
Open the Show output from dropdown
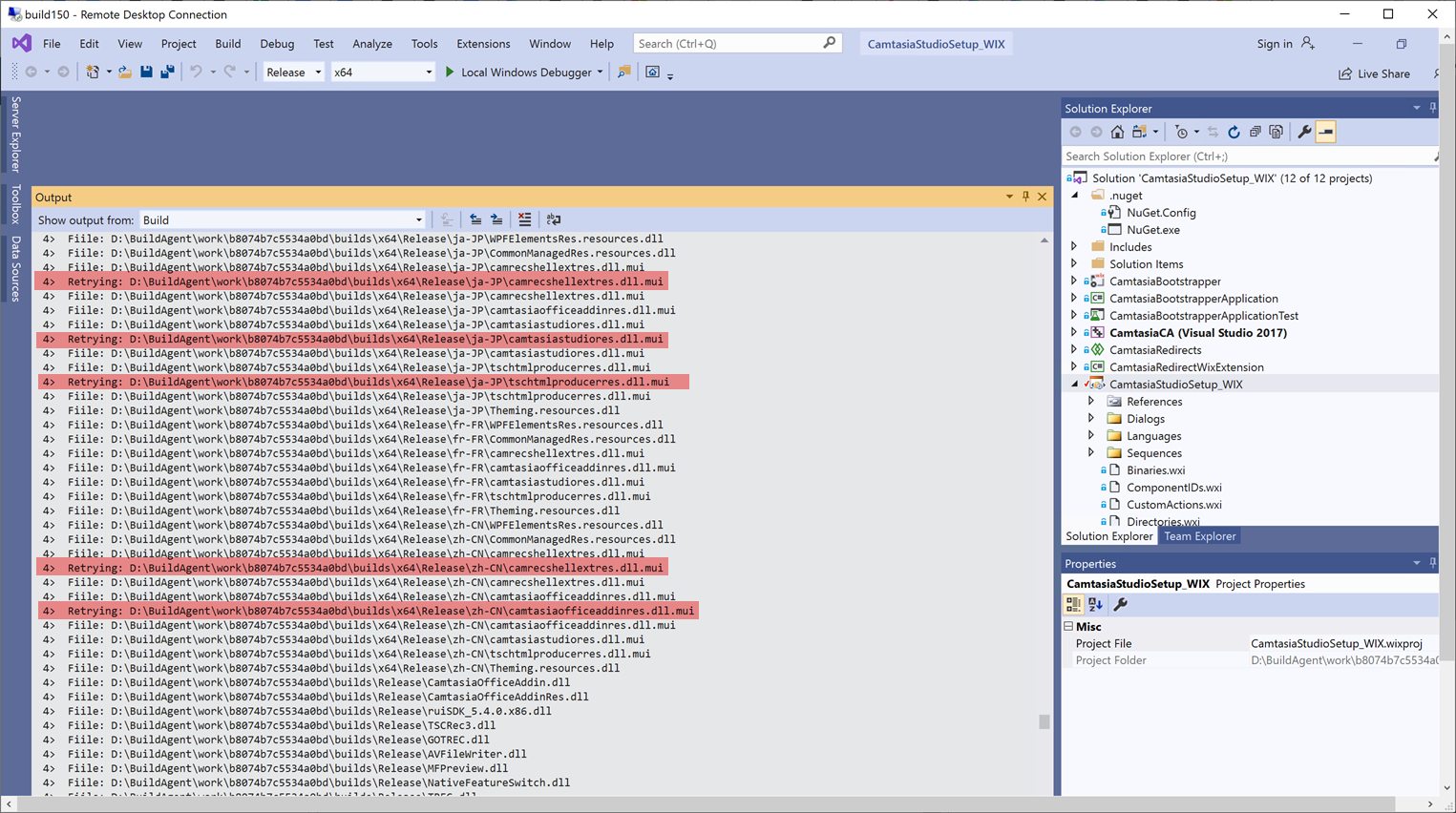pyautogui.click(x=283, y=220)
